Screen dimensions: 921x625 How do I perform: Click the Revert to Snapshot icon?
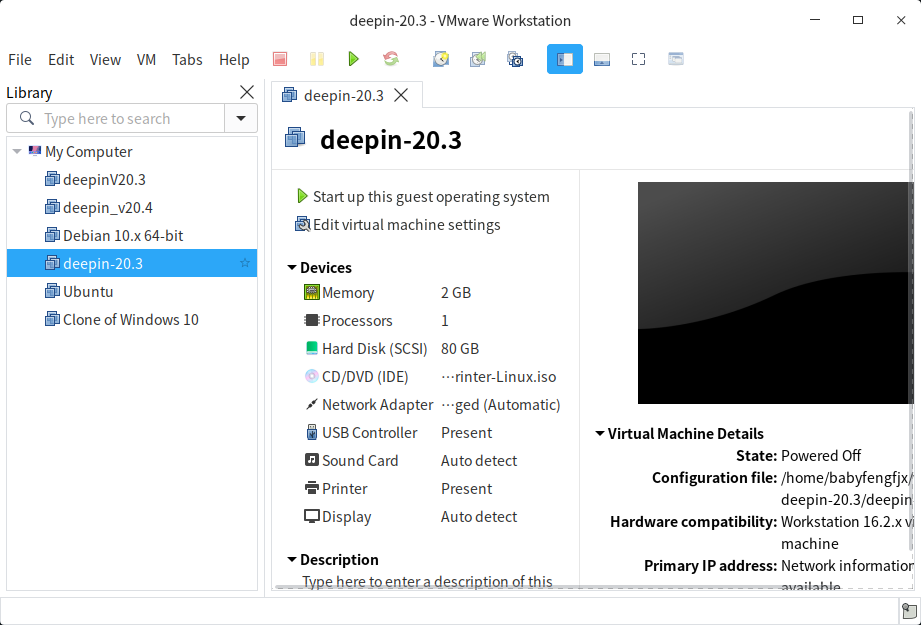click(478, 60)
